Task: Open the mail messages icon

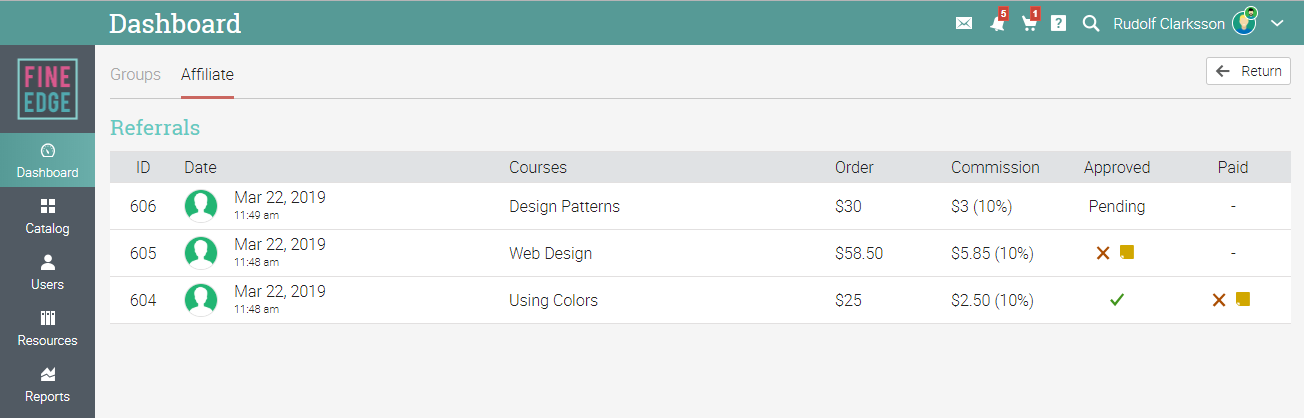Action: (x=964, y=23)
